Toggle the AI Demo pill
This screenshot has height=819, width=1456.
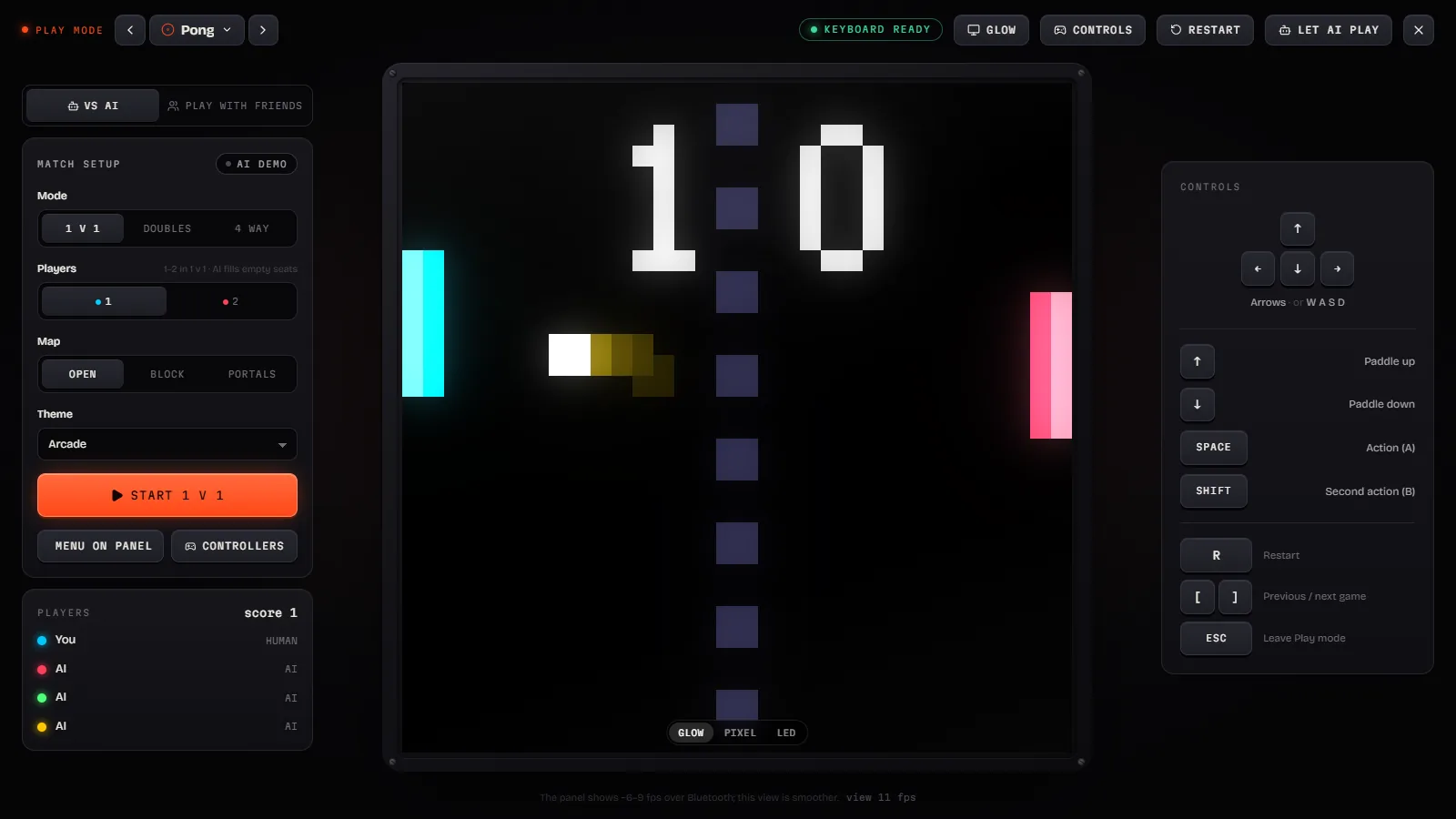pos(257,164)
